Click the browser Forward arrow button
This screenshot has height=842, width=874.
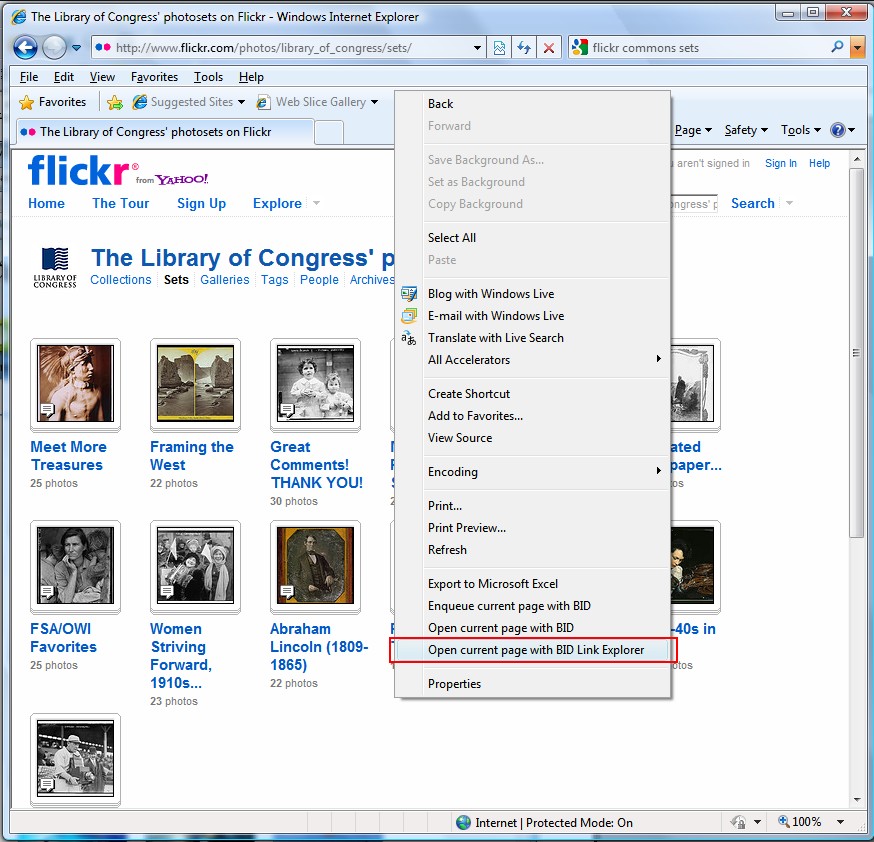[54, 47]
